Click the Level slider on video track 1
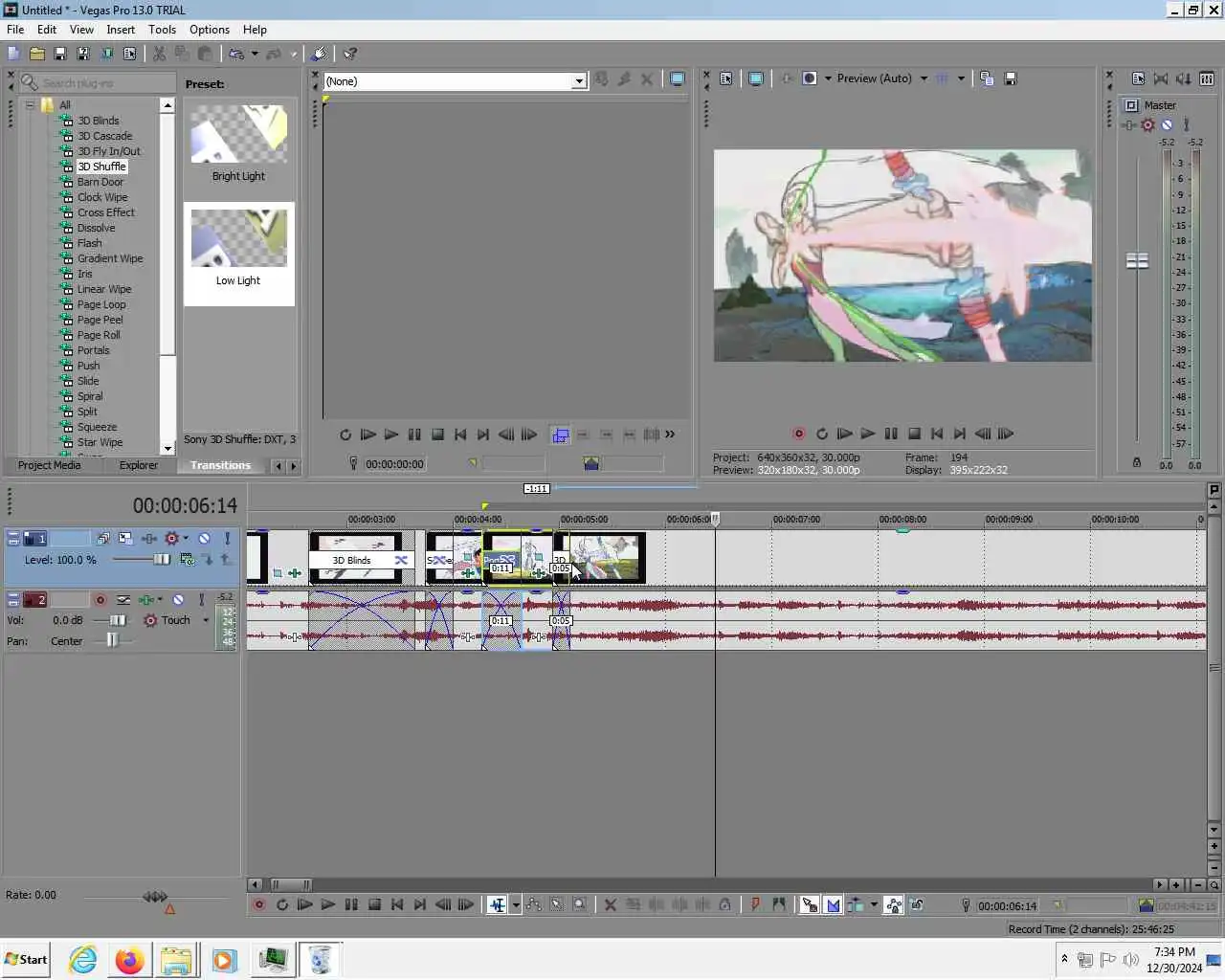1225x980 pixels. (161, 560)
